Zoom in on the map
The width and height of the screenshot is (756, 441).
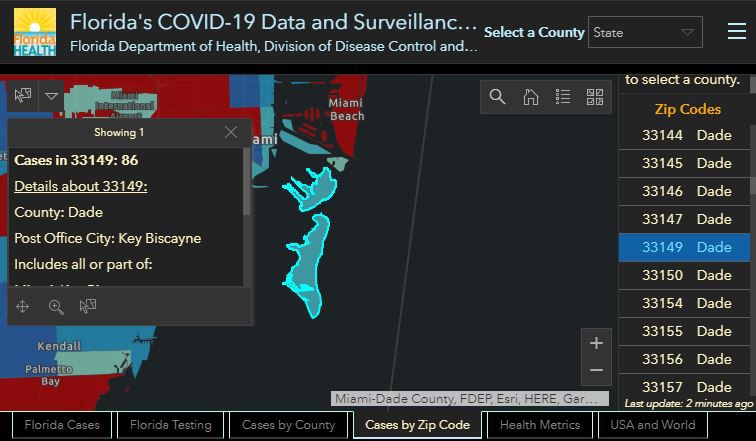pyautogui.click(x=596, y=343)
